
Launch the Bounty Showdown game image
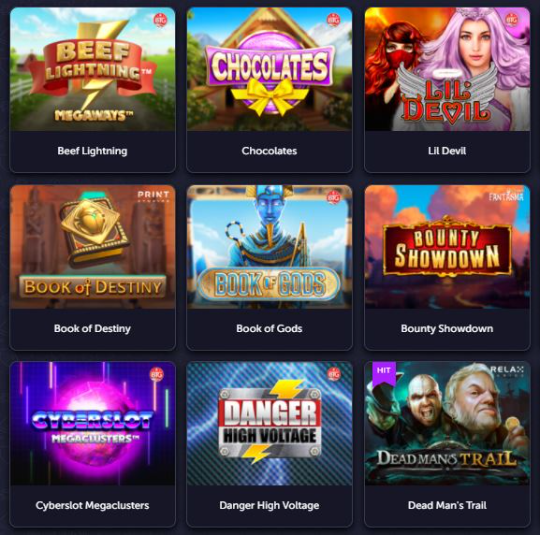447,247
